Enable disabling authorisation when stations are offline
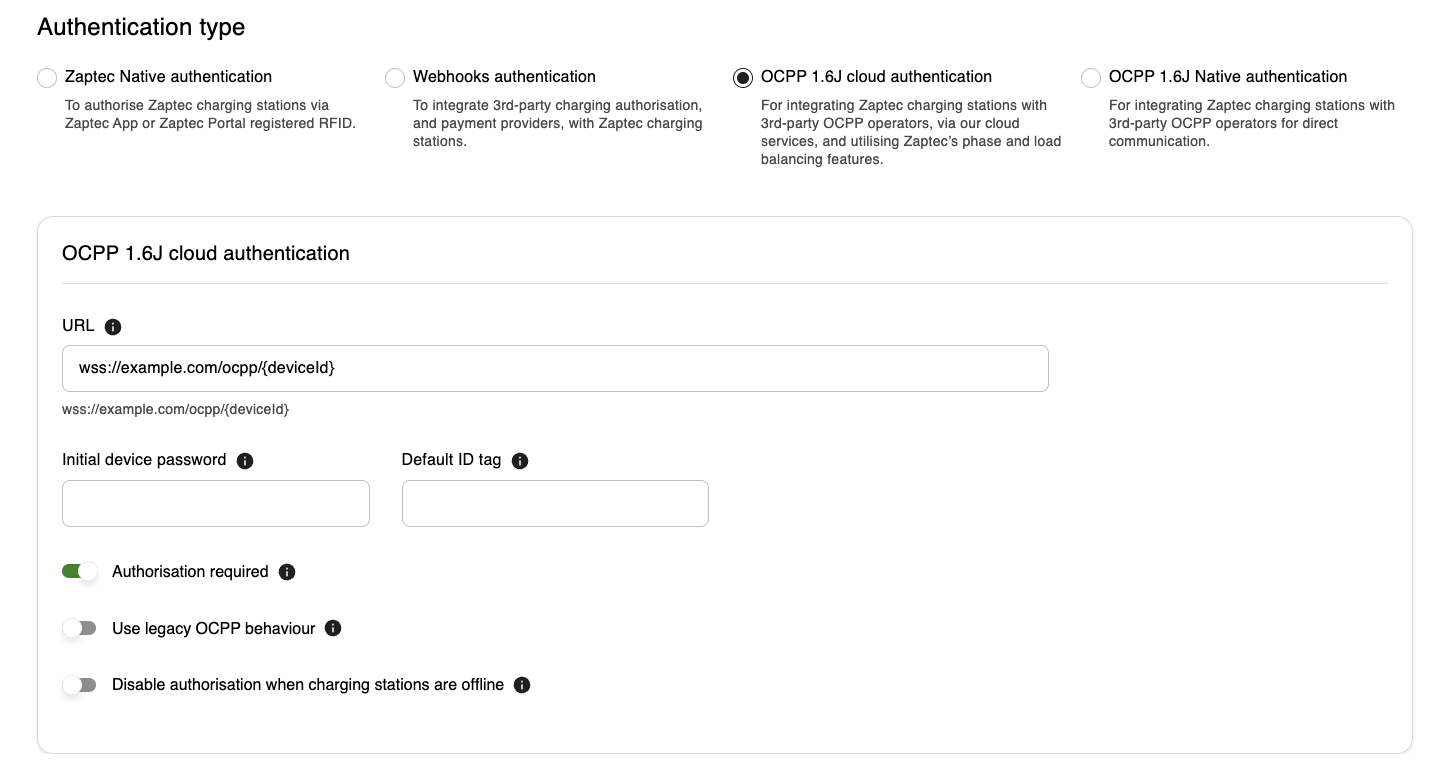The height and width of the screenshot is (765, 1453). (80, 685)
